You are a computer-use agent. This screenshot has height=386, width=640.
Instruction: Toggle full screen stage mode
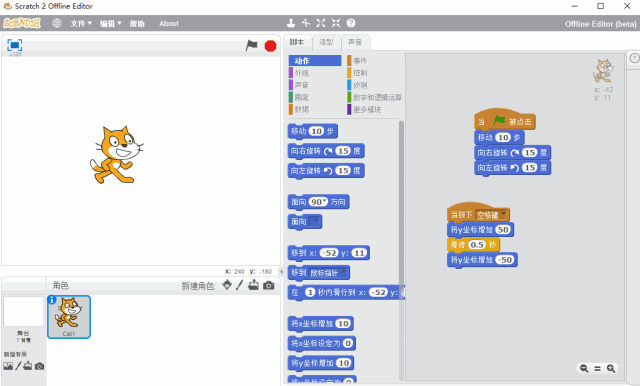[15, 45]
